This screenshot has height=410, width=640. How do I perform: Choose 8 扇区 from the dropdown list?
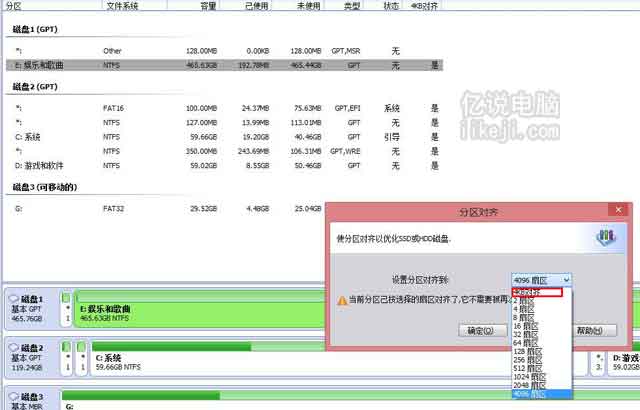542,317
